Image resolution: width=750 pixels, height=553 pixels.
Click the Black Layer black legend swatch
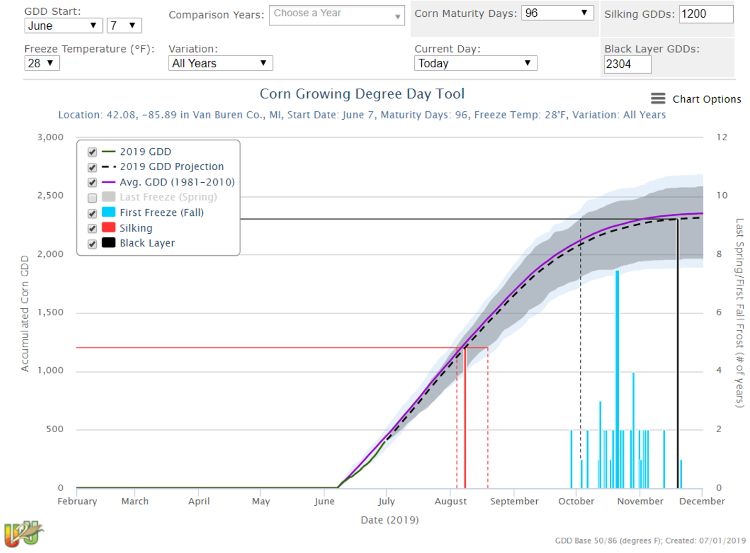109,243
